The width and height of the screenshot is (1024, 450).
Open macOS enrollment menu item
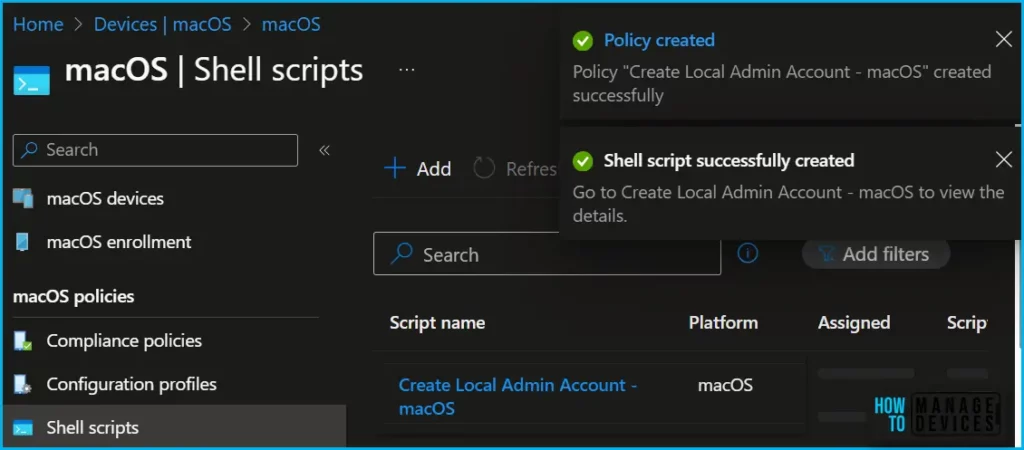pyautogui.click(x=119, y=242)
